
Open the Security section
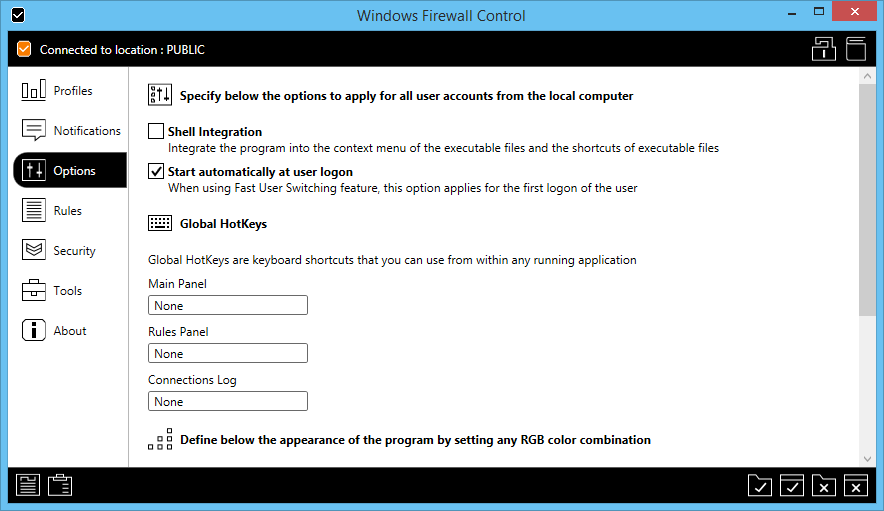pyautogui.click(x=69, y=250)
